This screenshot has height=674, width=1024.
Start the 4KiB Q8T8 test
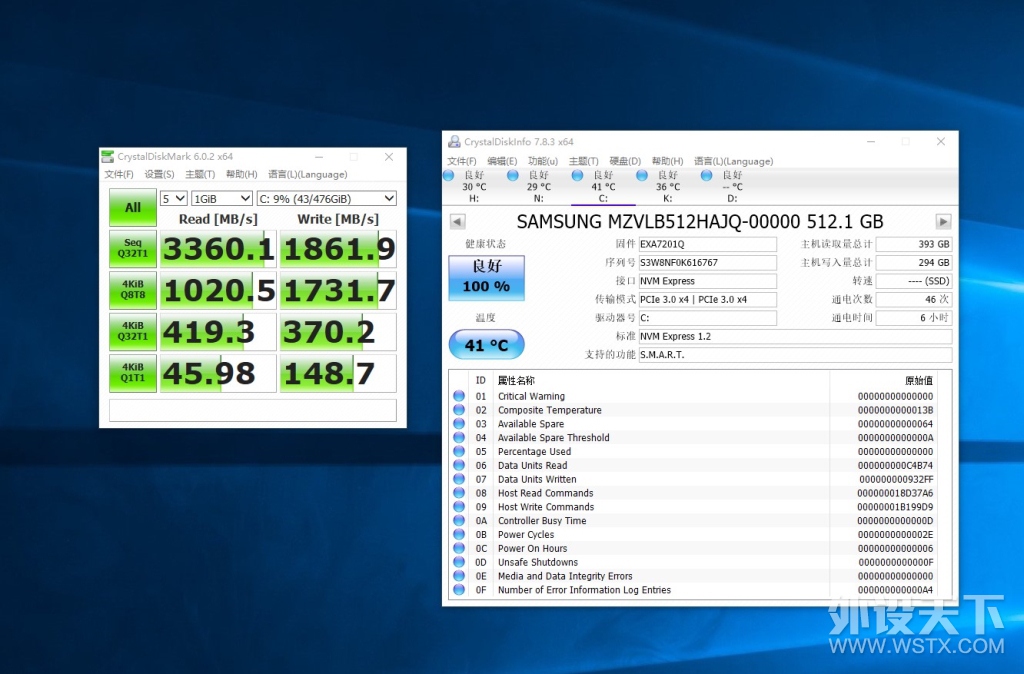(133, 290)
